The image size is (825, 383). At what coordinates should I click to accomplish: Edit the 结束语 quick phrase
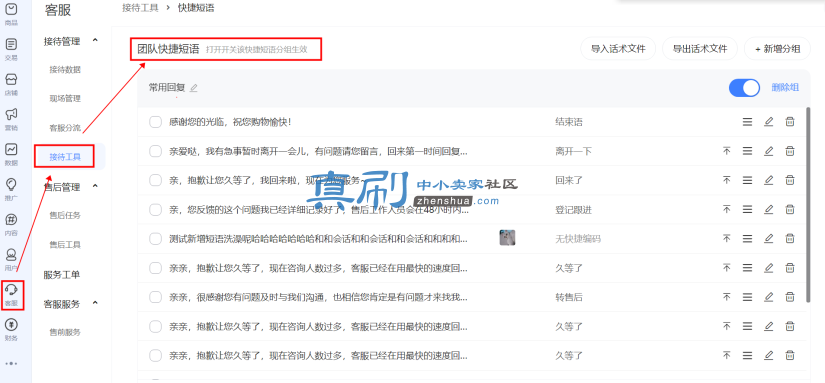pyautogui.click(x=769, y=122)
